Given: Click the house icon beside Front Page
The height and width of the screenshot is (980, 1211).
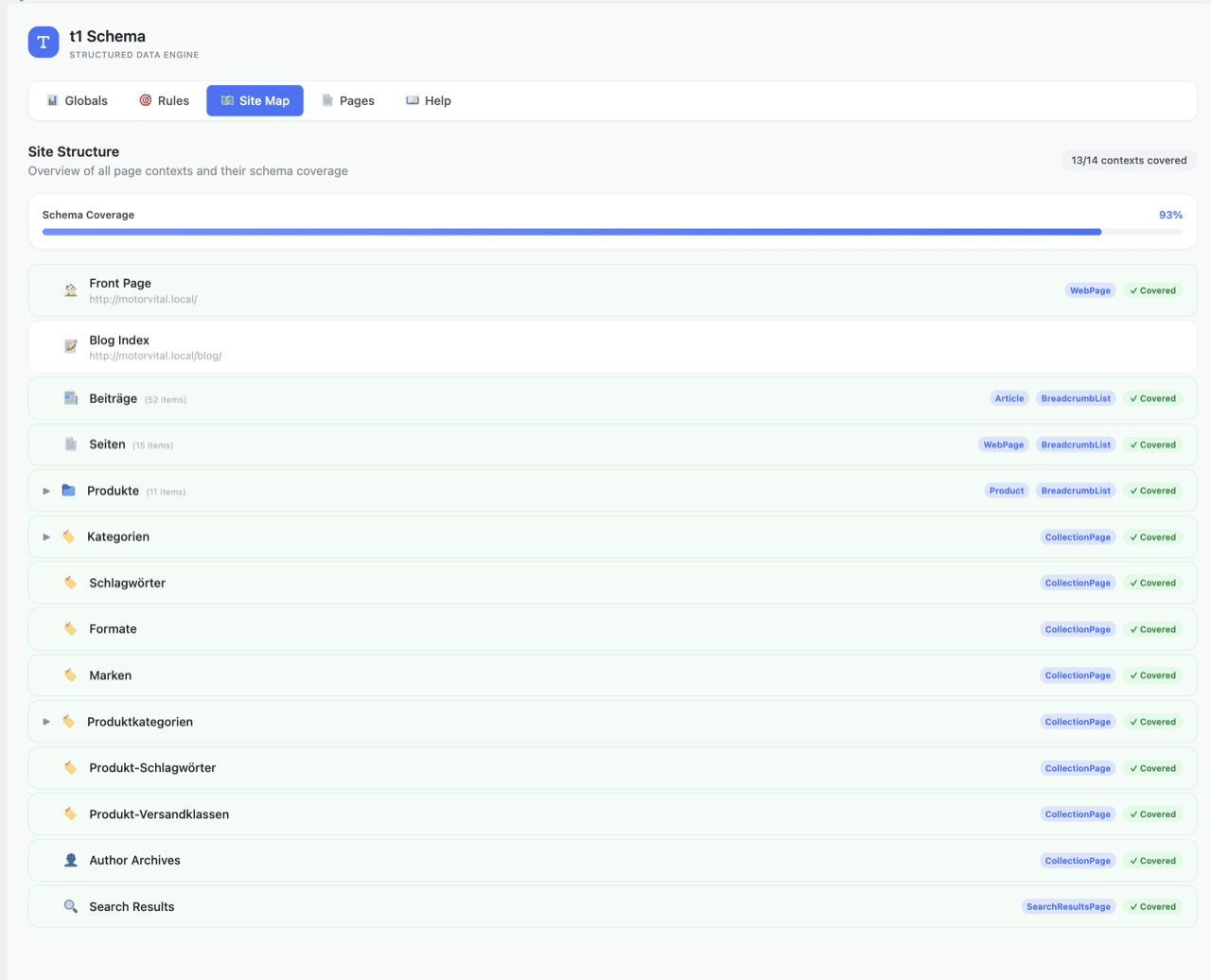Looking at the screenshot, I should click(x=71, y=290).
